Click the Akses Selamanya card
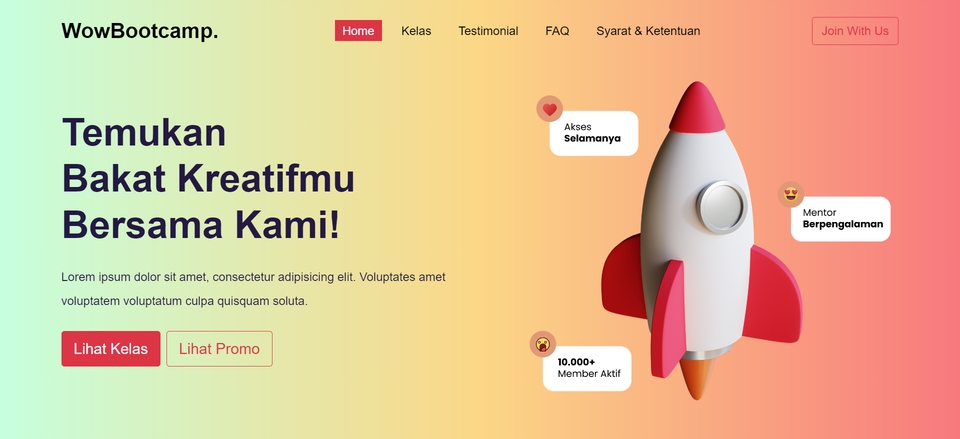The image size is (960, 439). [x=593, y=133]
